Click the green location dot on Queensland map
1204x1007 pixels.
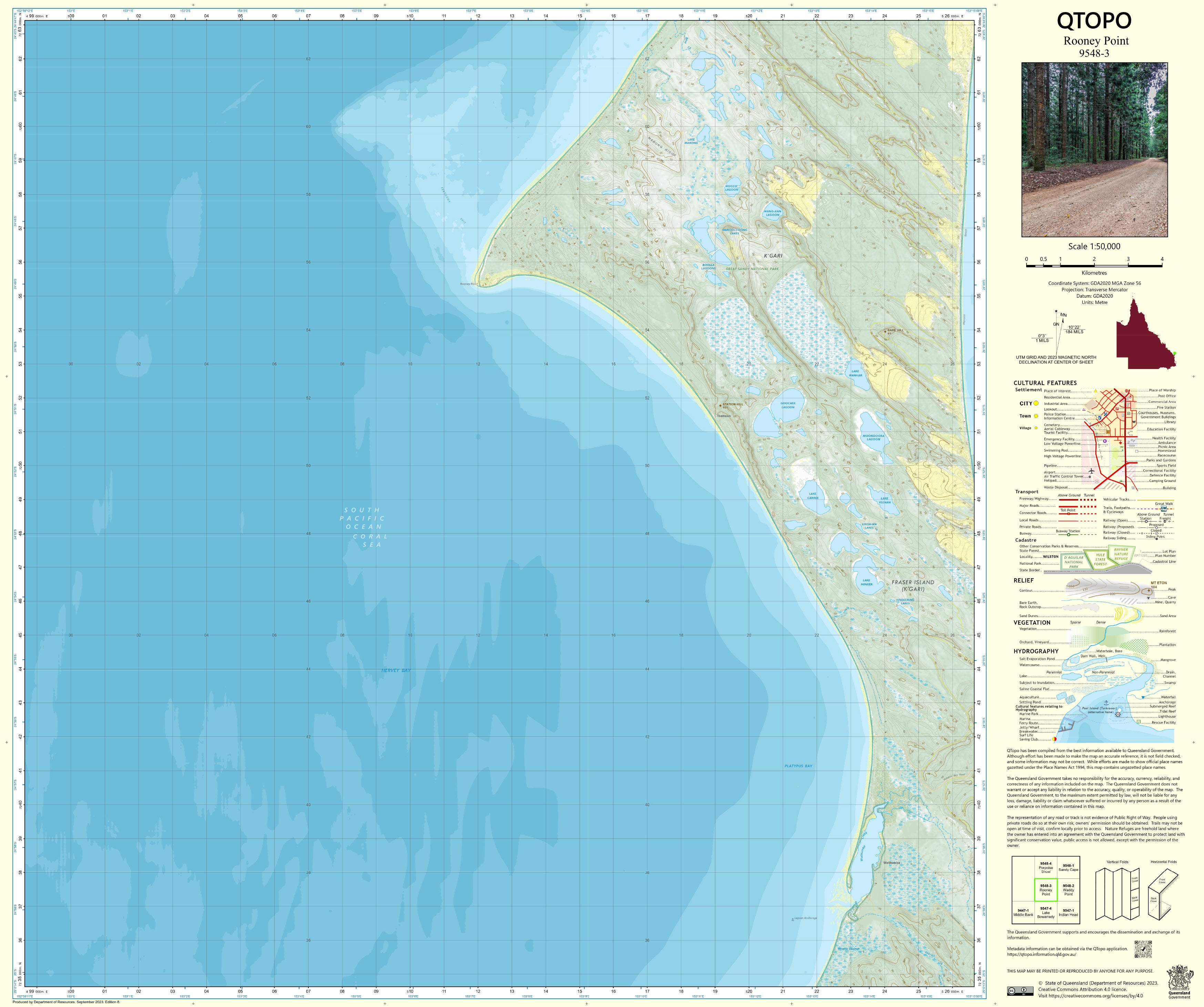click(1174, 353)
